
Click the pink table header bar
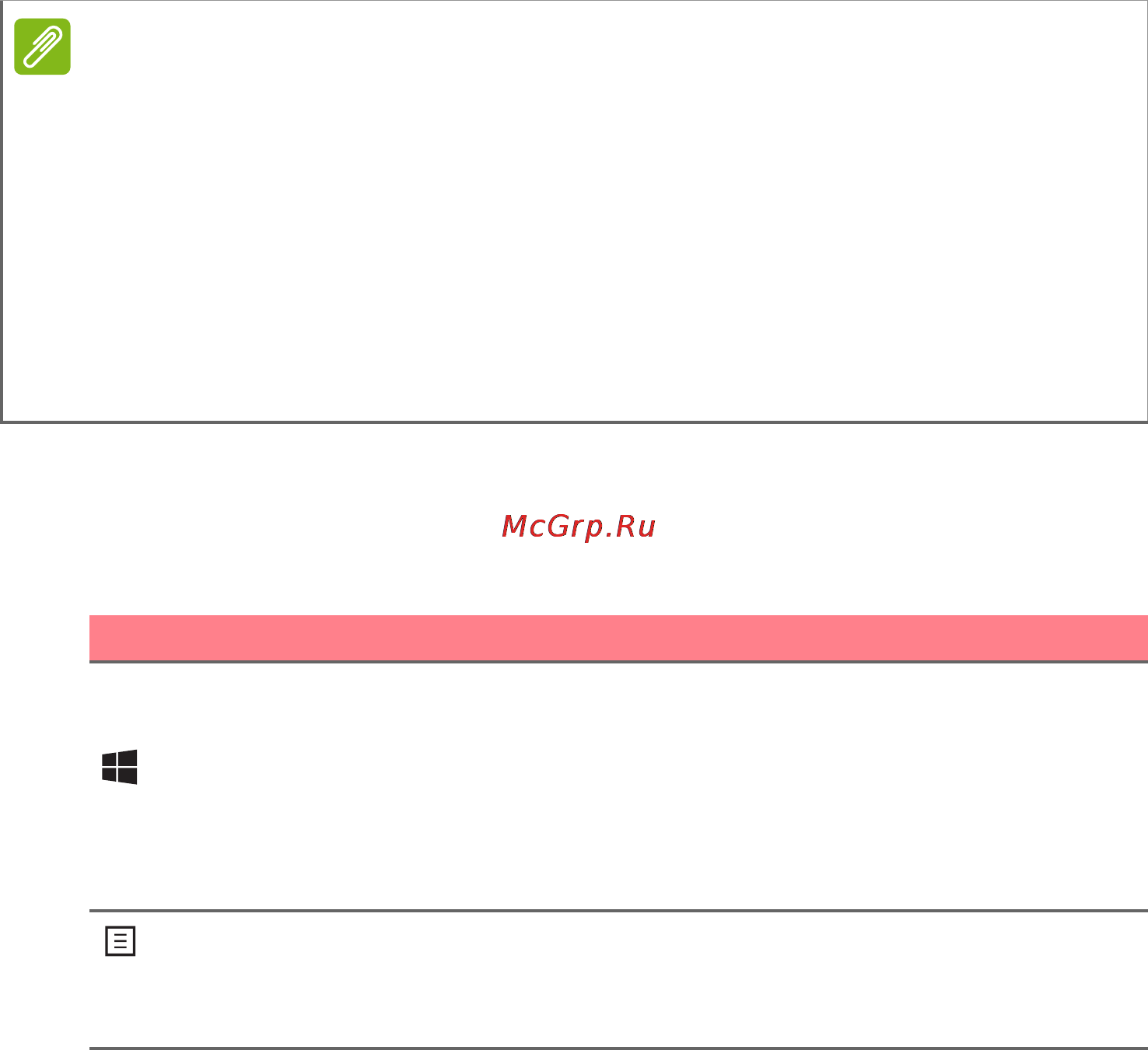[x=618, y=638]
